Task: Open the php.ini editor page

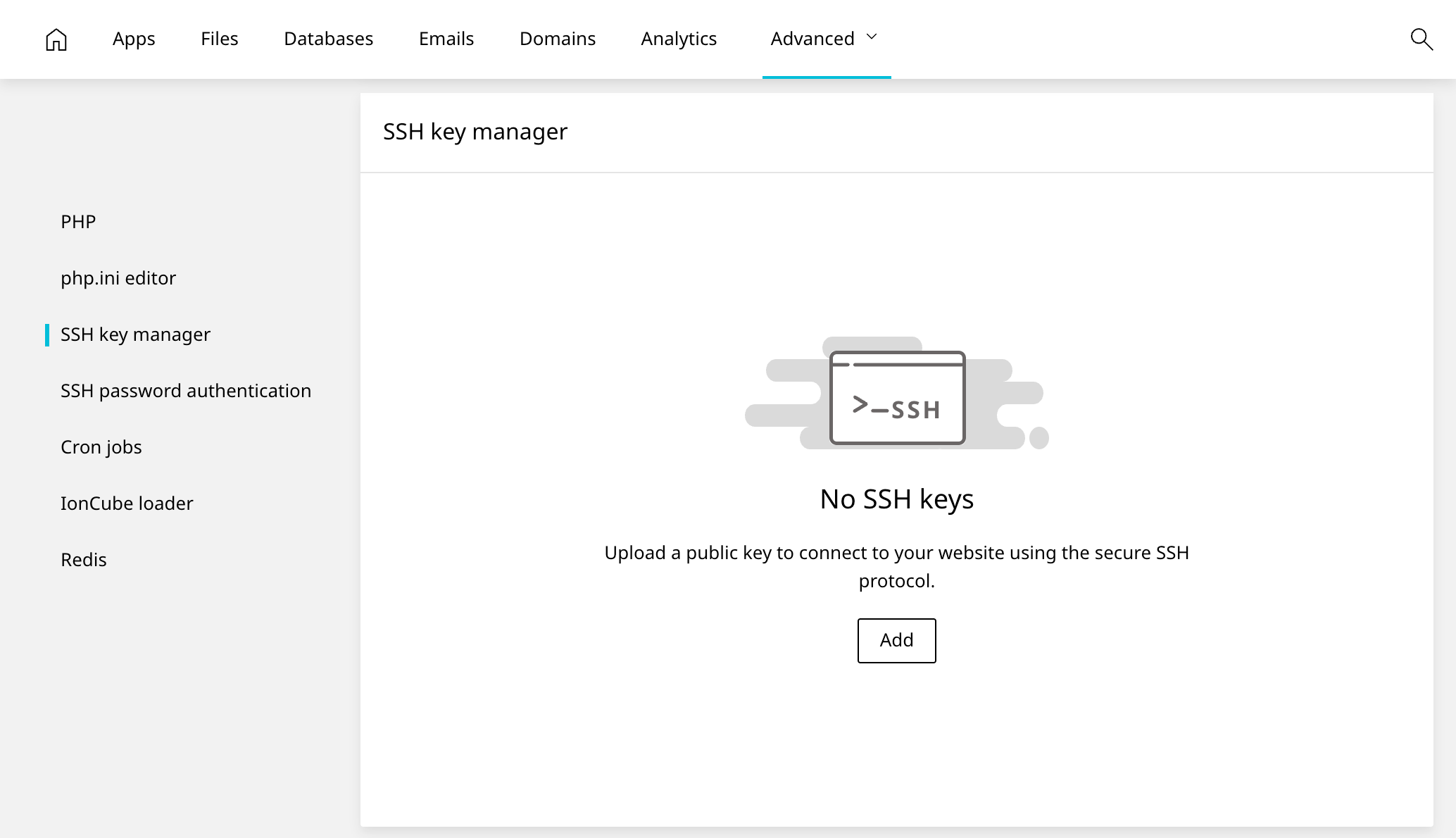Action: [x=118, y=278]
